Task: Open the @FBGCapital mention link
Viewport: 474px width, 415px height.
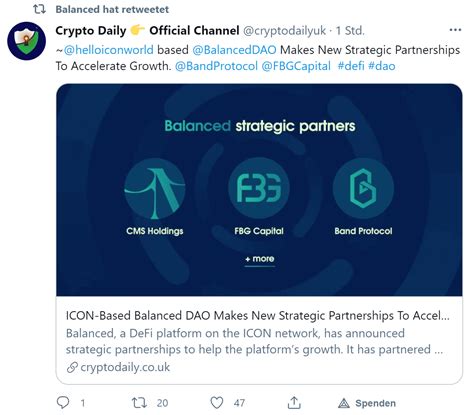Action: point(296,66)
